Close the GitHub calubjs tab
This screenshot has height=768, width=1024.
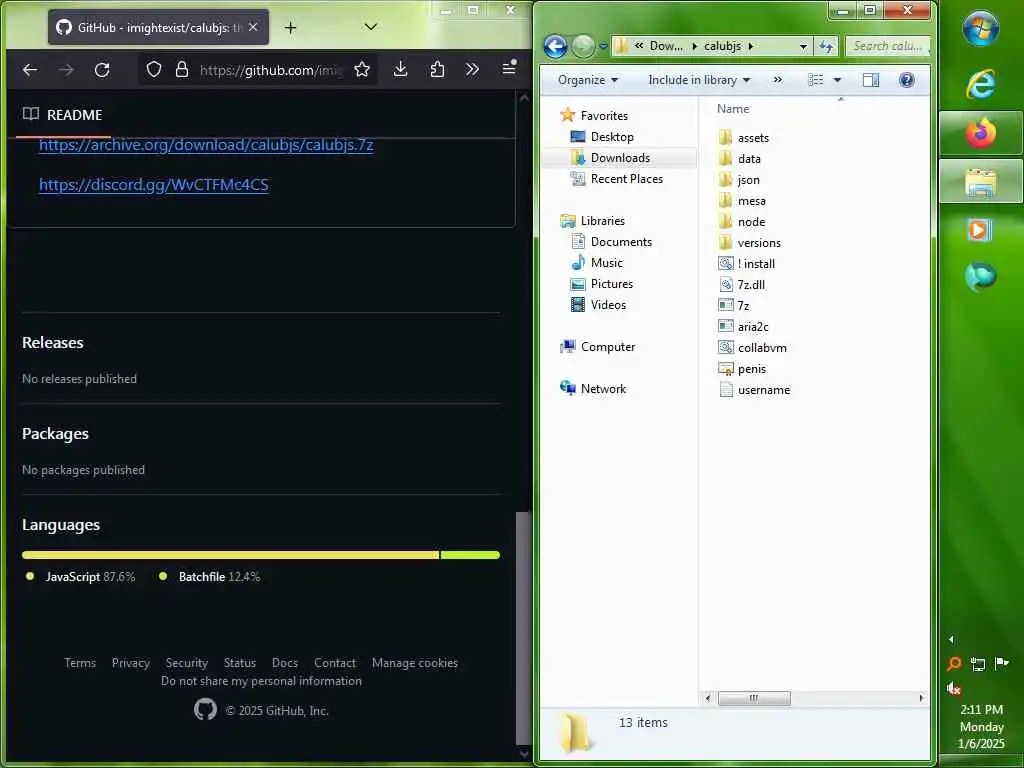pos(253,27)
